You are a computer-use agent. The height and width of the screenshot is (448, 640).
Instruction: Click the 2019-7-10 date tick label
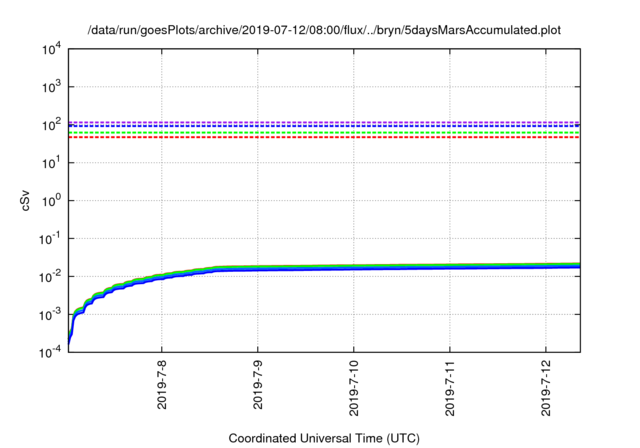tap(353, 388)
